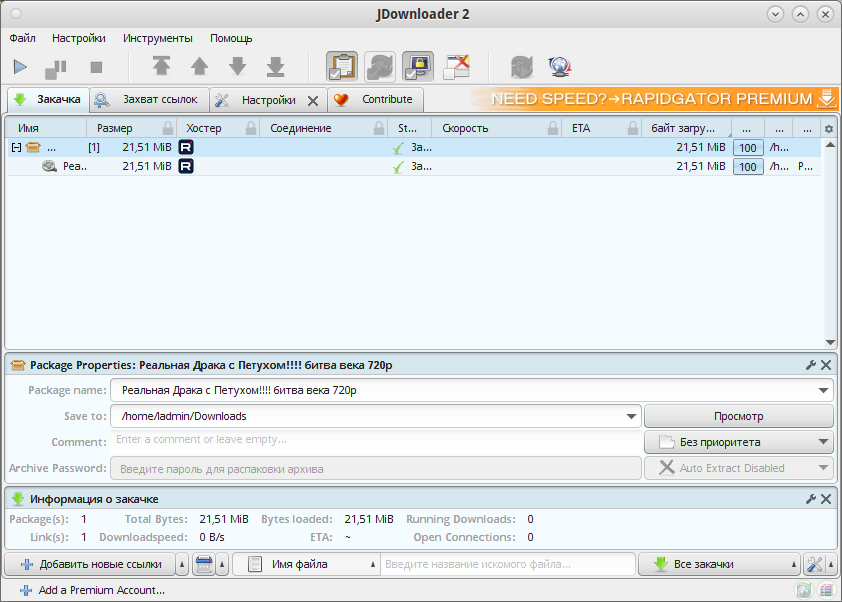Viewport: 842px width, 602px height.
Task: Click the file name search field
Action: [x=507, y=564]
